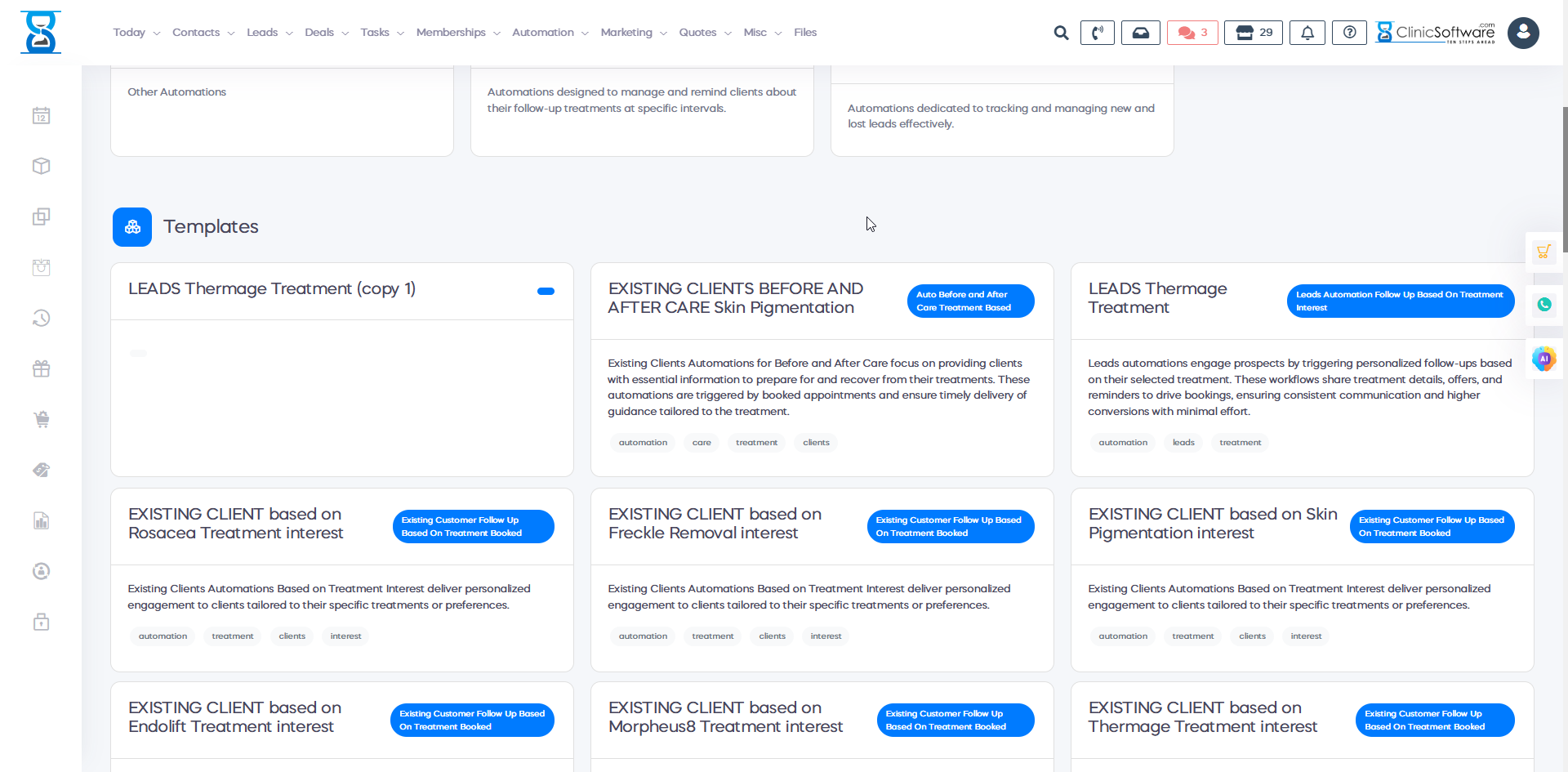
Task: Open the user profile avatar
Action: point(1522,33)
